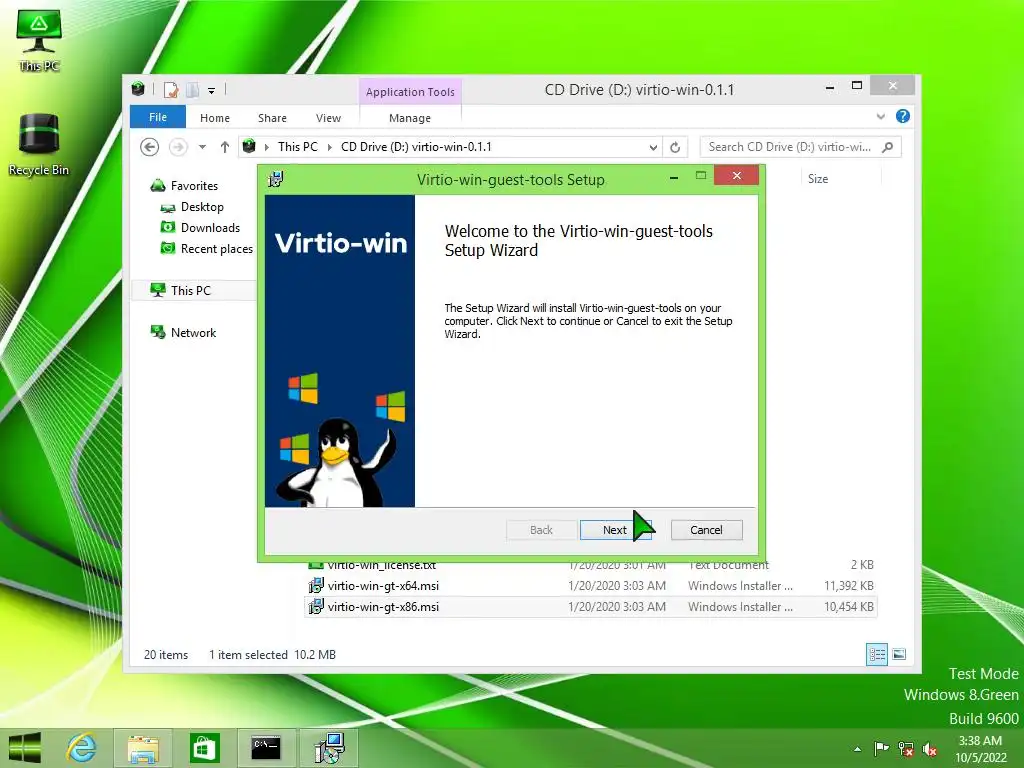Screen dimensions: 1024x768
Task: Select virtio-win-gt-x64.msi file
Action: [x=383, y=586]
